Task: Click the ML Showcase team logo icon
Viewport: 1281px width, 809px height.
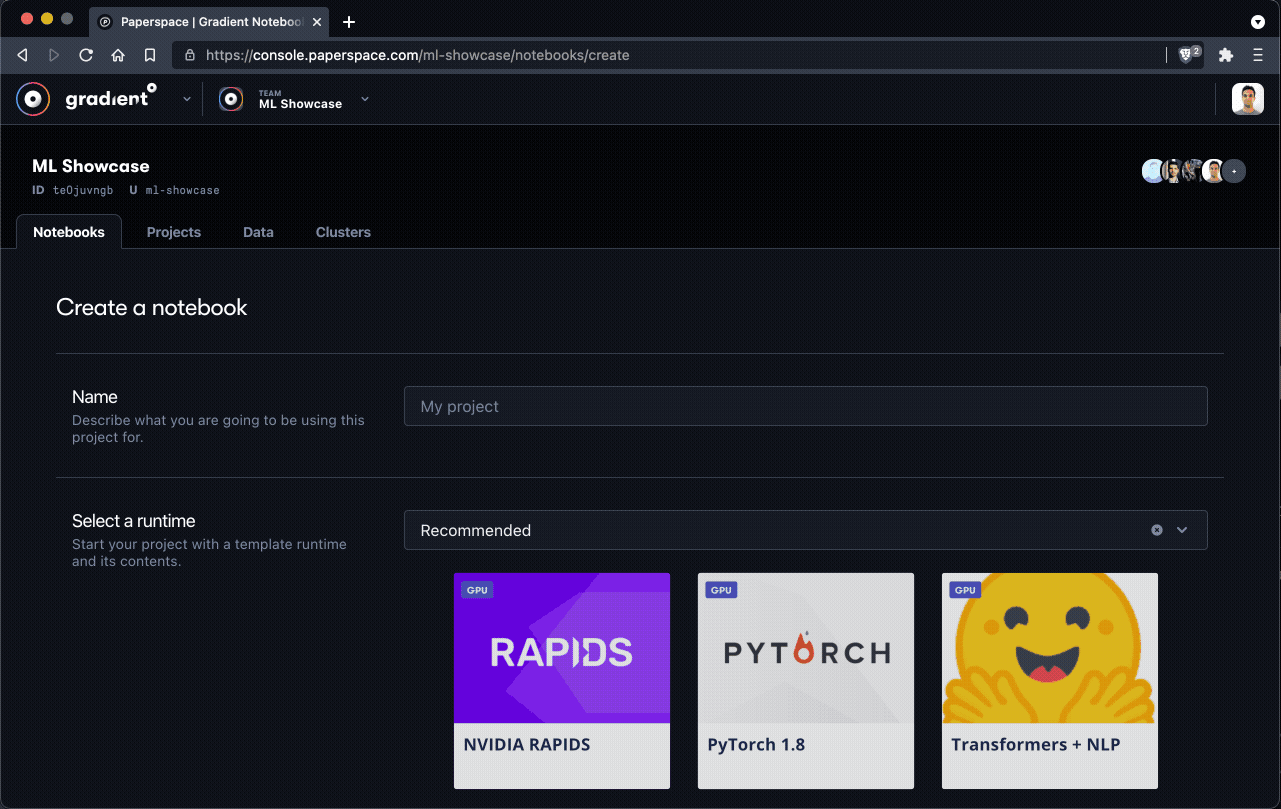Action: coord(231,99)
